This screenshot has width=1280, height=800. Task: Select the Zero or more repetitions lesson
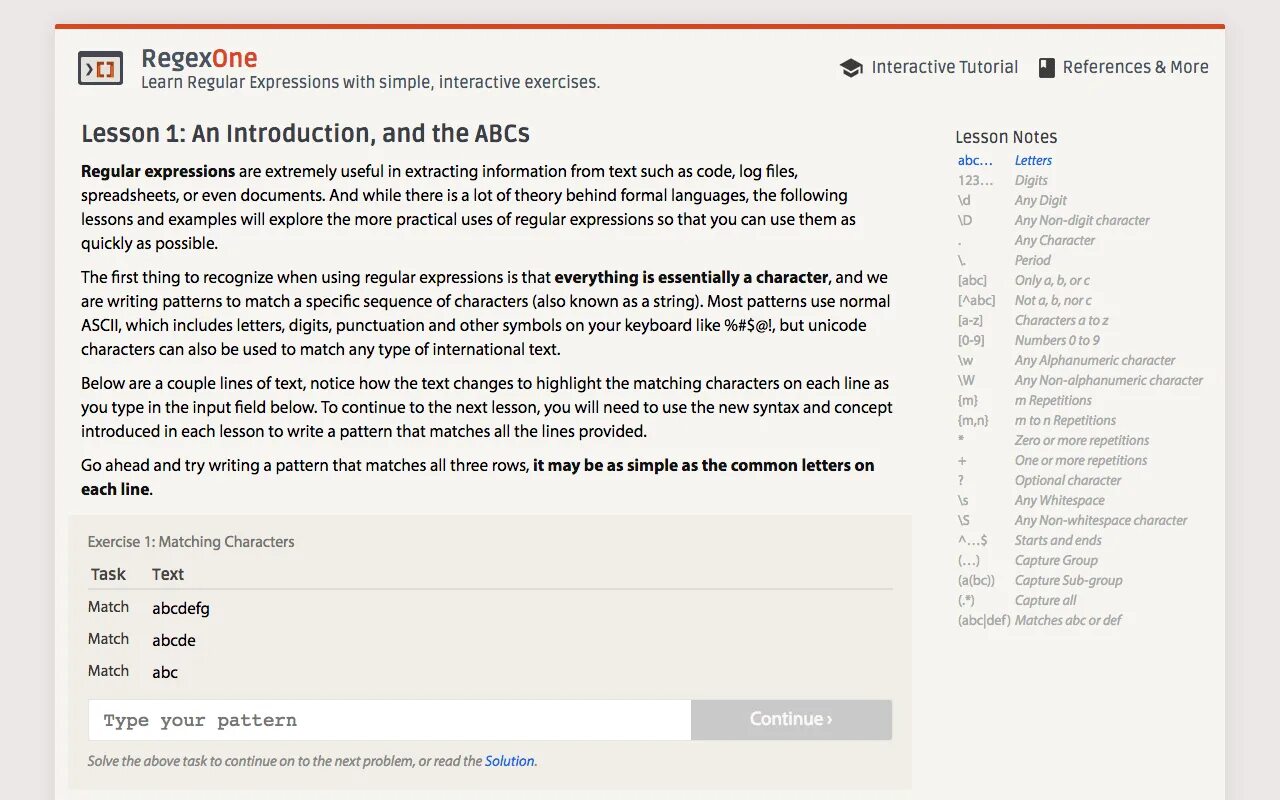point(1081,440)
